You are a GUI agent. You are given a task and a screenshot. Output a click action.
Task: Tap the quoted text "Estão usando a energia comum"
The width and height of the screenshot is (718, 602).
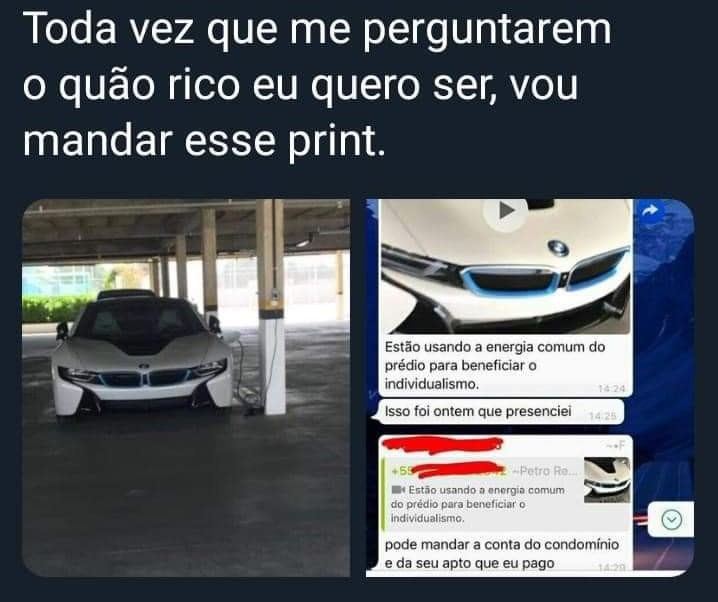(486, 490)
